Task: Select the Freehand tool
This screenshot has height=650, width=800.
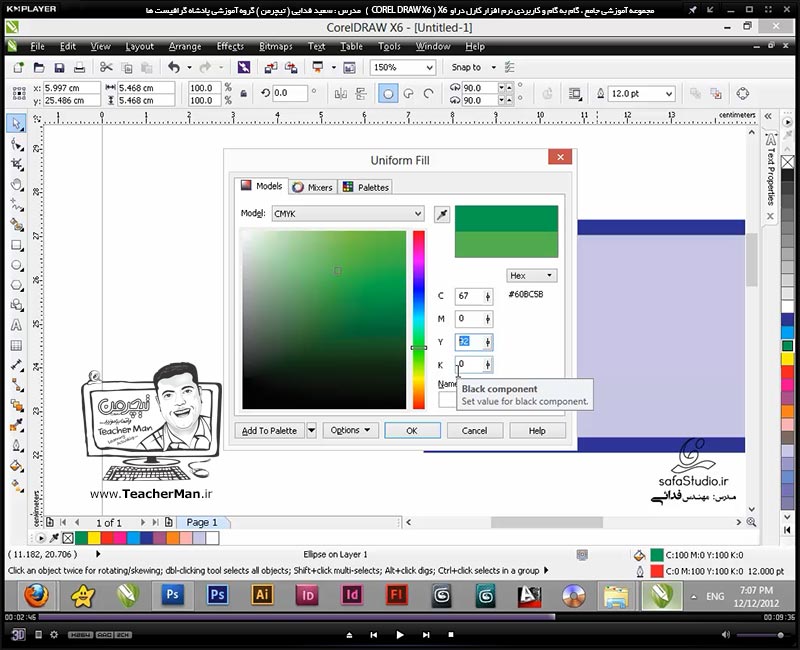Action: 16,205
